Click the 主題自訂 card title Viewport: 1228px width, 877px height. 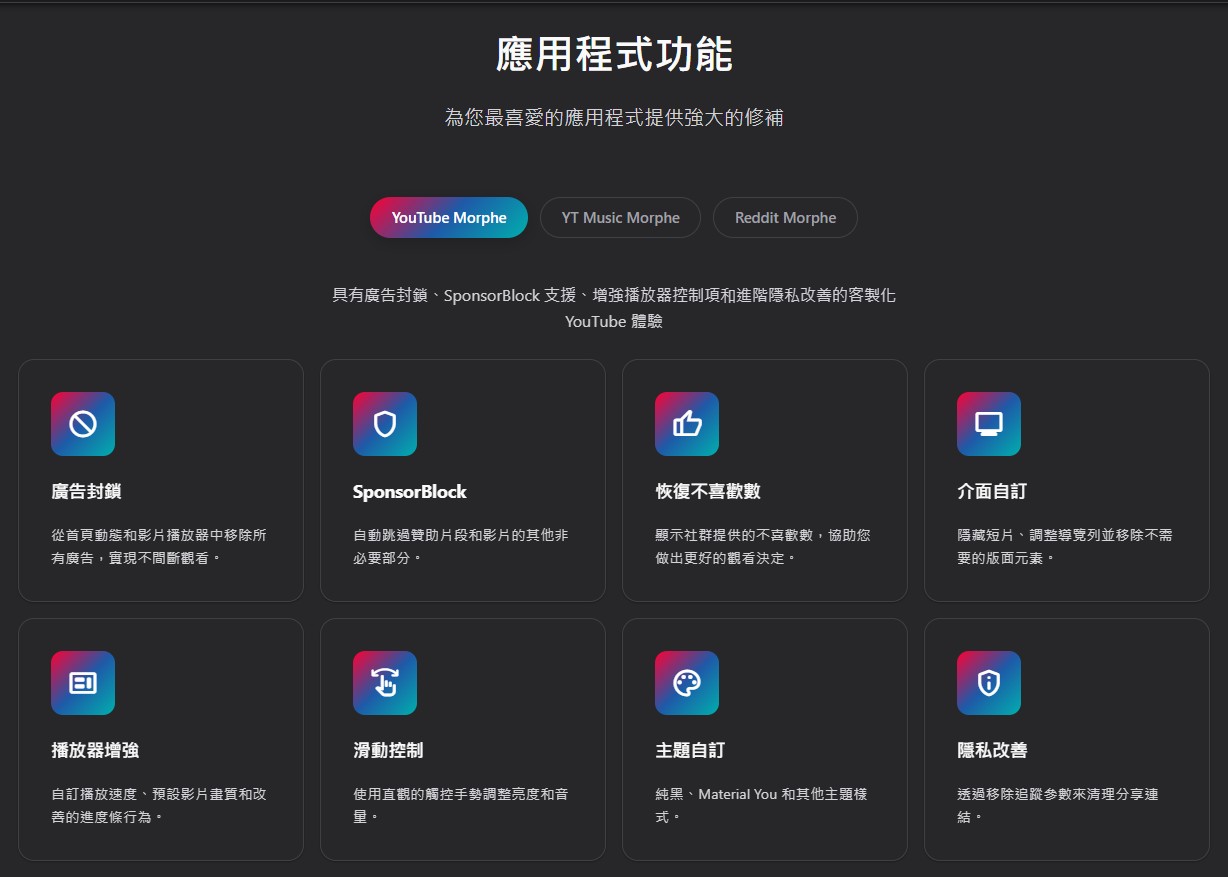[x=691, y=750]
